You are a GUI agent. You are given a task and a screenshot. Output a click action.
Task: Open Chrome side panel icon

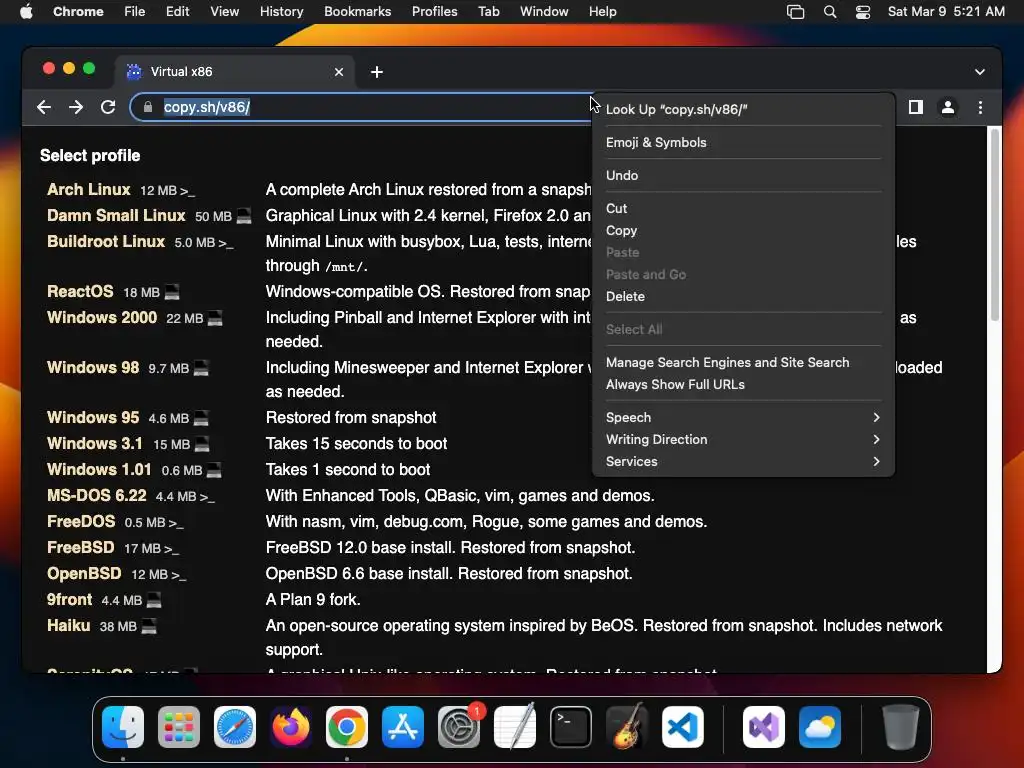pyautogui.click(x=916, y=107)
